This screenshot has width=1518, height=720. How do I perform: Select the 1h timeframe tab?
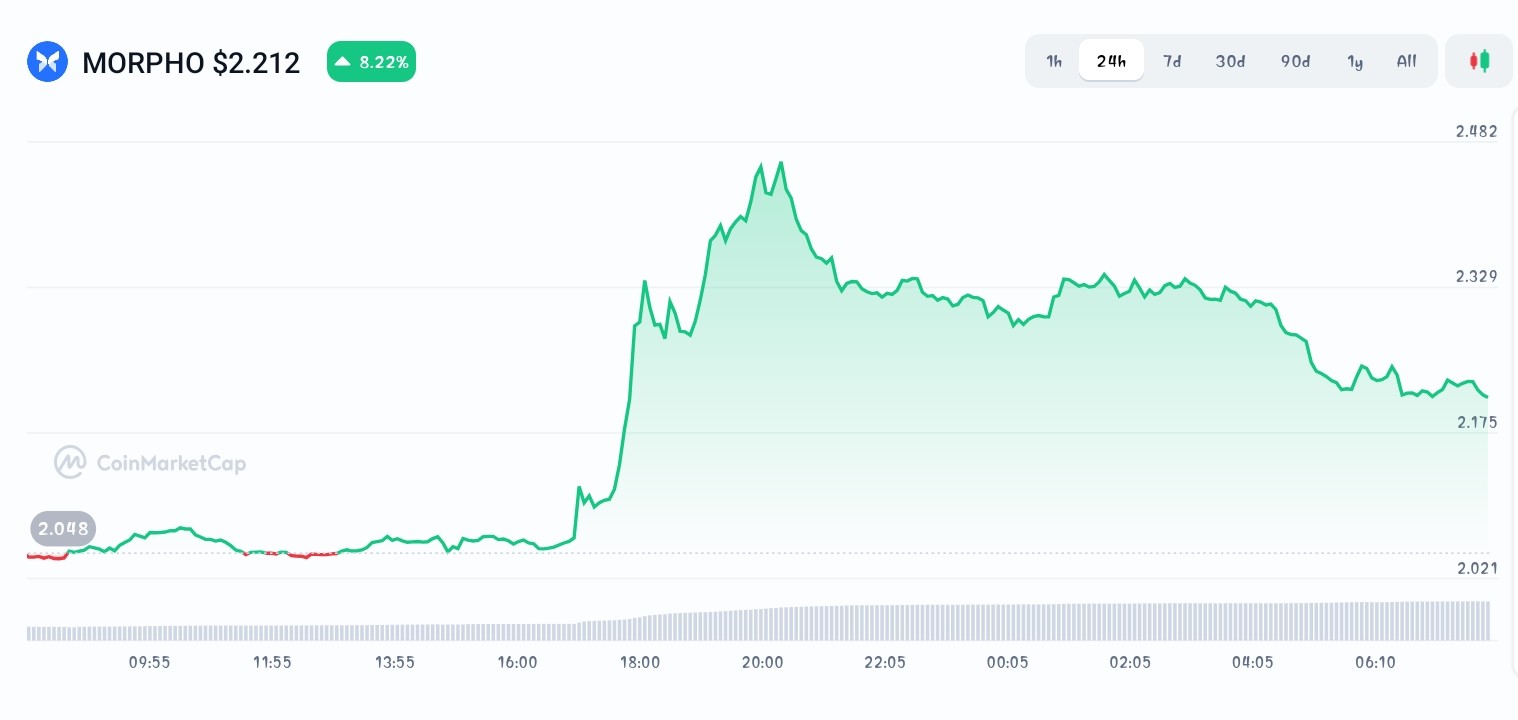[1054, 61]
